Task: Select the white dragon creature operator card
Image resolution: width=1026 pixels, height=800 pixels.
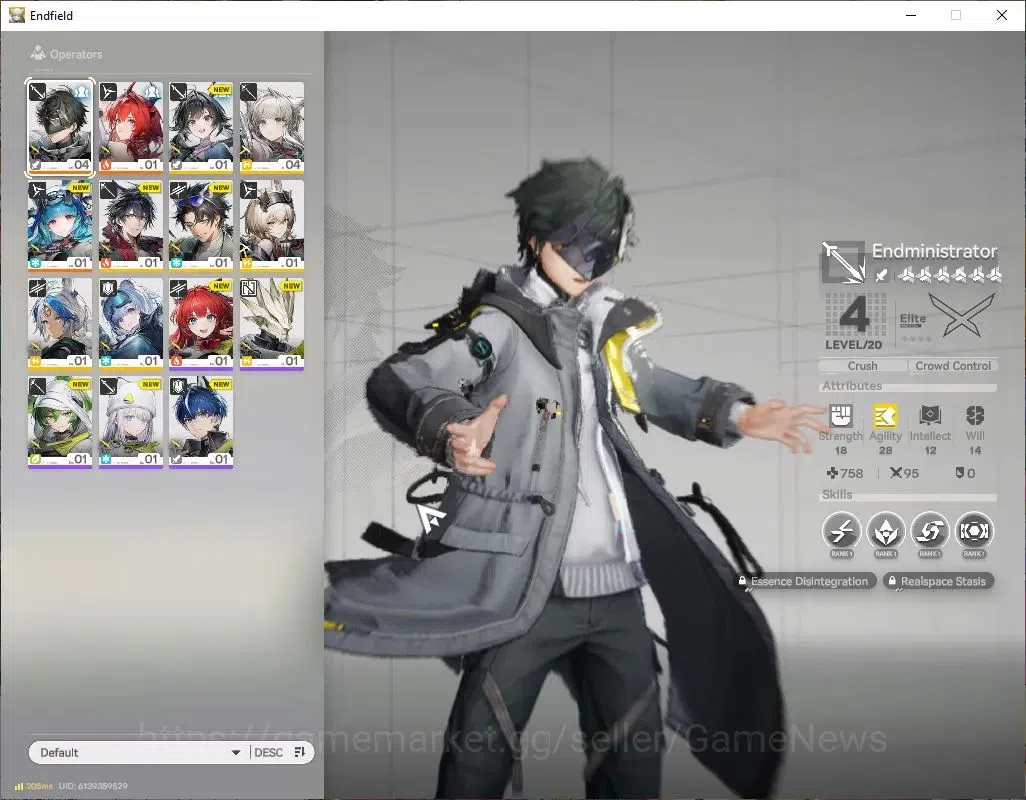Action: click(272, 324)
